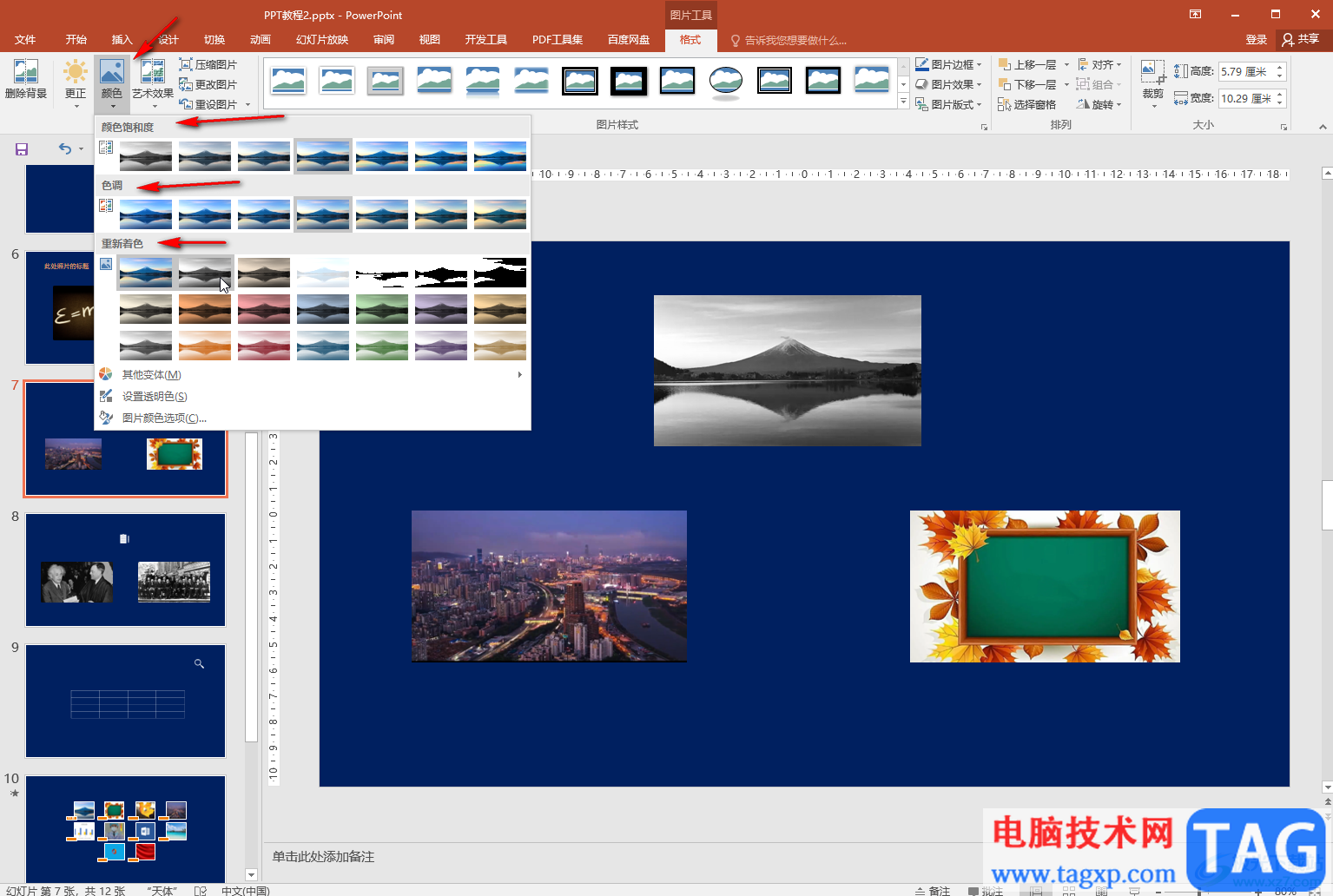Select the city night picture on slide
1333x896 pixels.
pos(549,586)
